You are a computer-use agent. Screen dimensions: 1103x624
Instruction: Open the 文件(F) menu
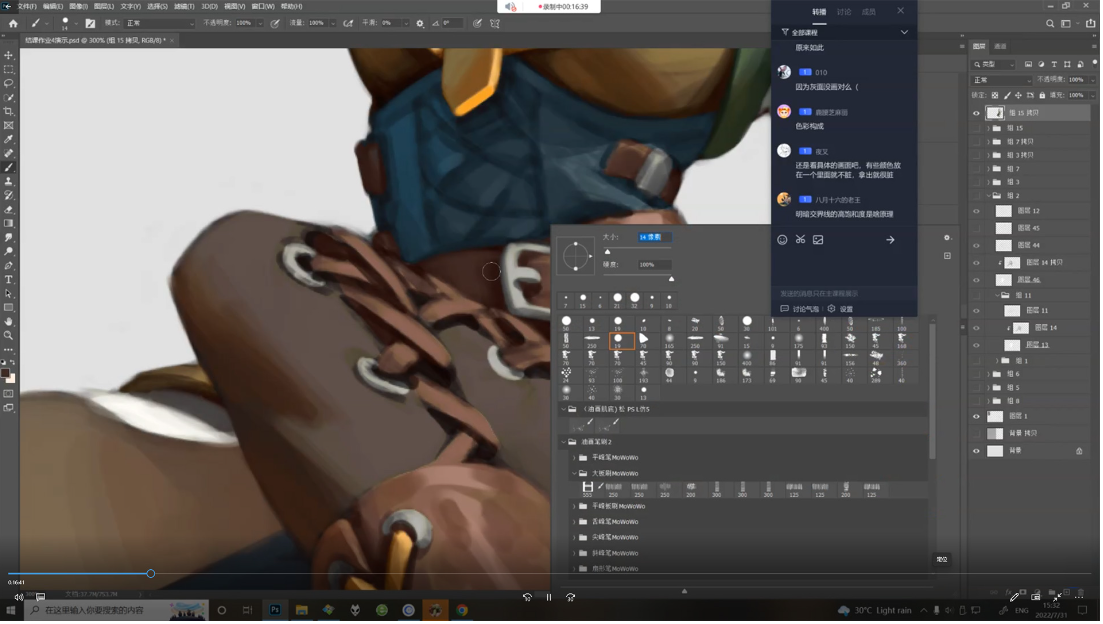coord(27,6)
